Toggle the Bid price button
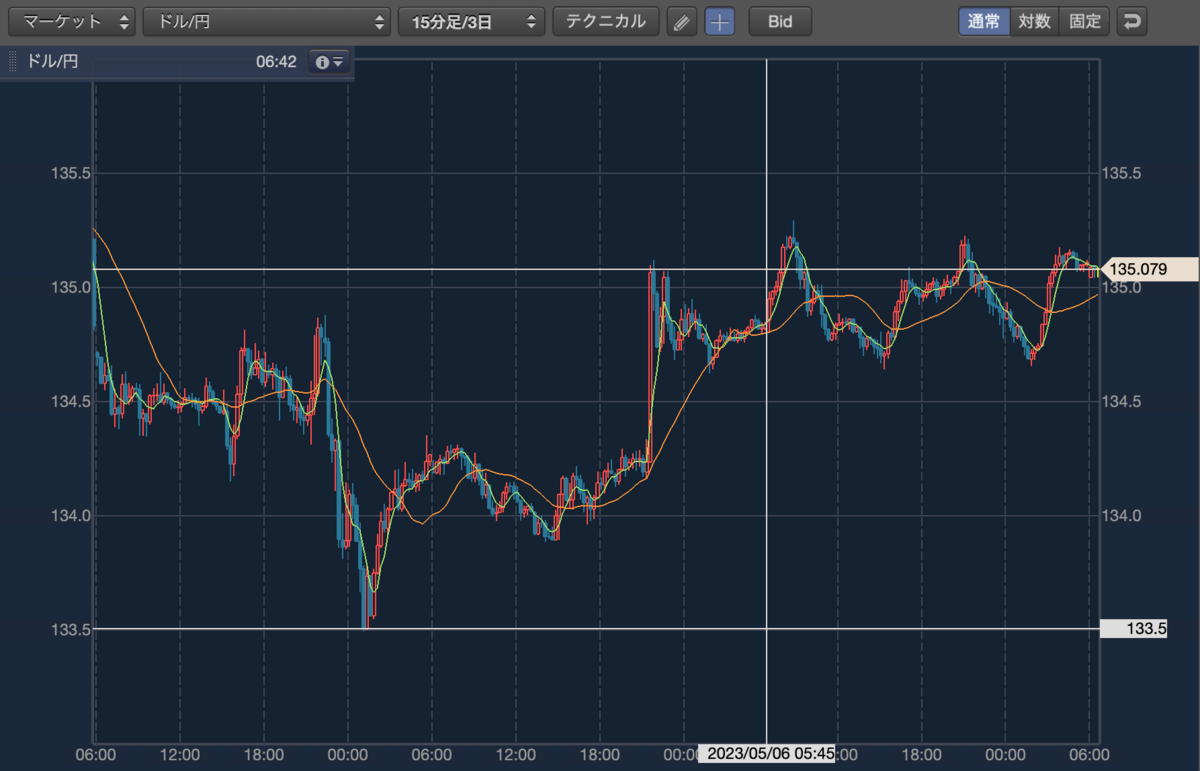This screenshot has width=1200, height=771. [x=780, y=21]
